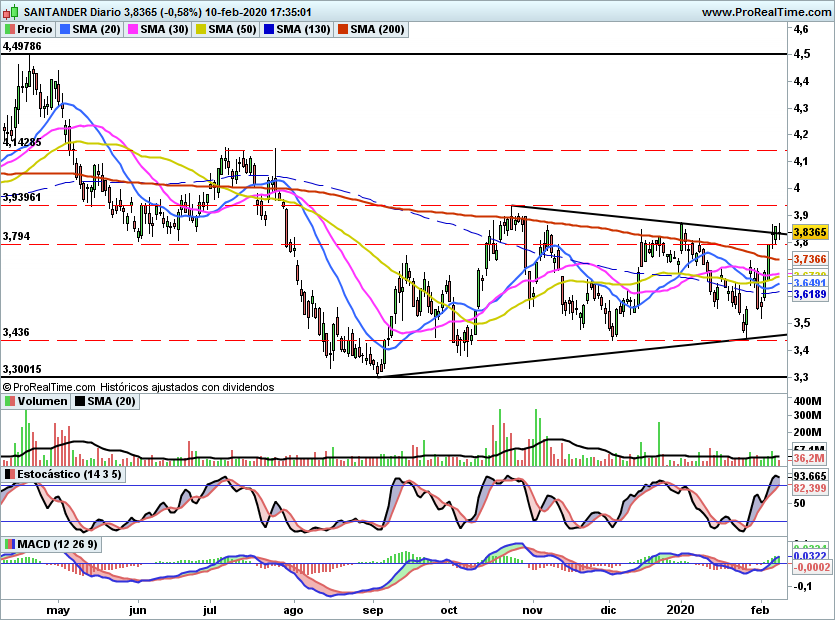Click the MACD indicator icon
The height and width of the screenshot is (620, 835).
tap(10, 544)
